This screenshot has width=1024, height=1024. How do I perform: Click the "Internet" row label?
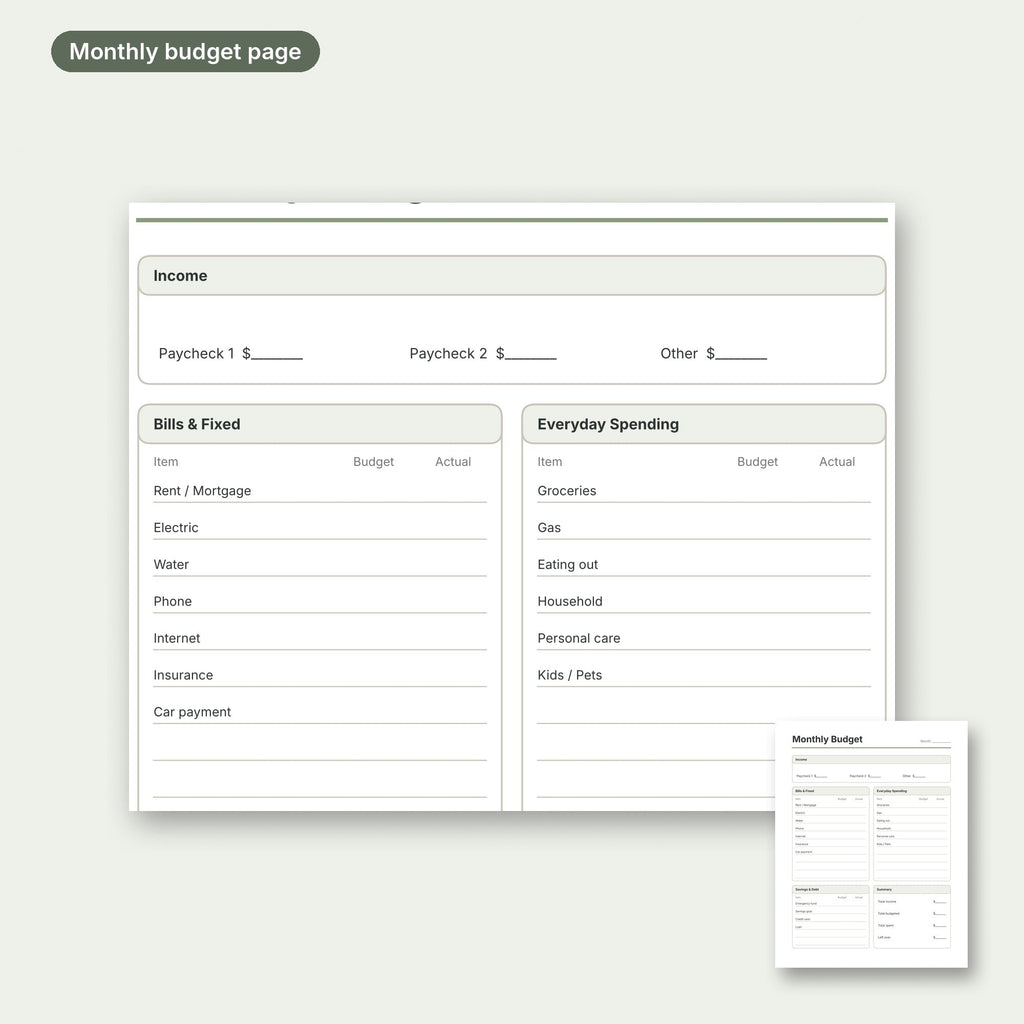pyautogui.click(x=177, y=638)
